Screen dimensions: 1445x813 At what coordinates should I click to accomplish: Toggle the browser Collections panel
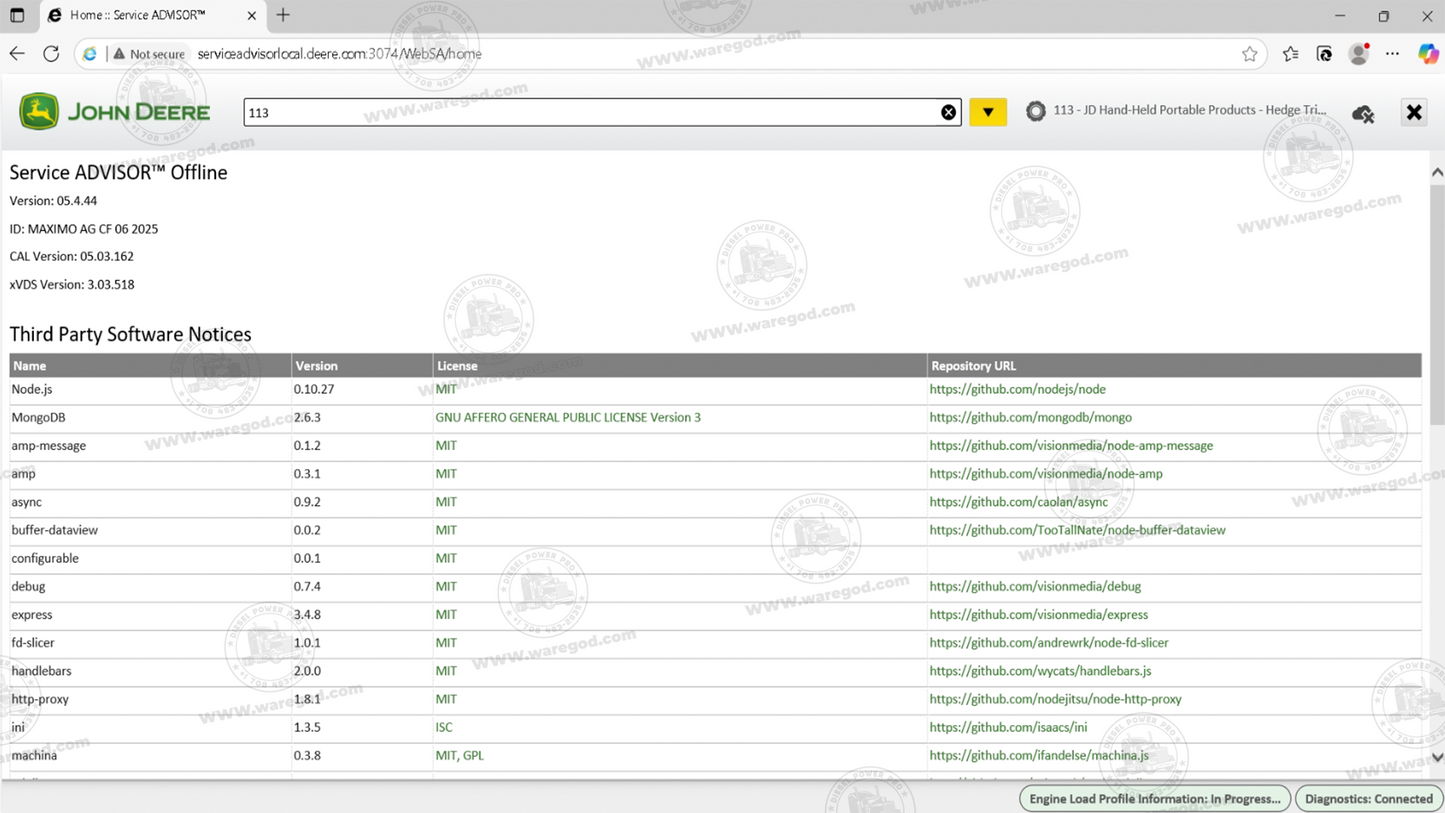pos(1289,54)
